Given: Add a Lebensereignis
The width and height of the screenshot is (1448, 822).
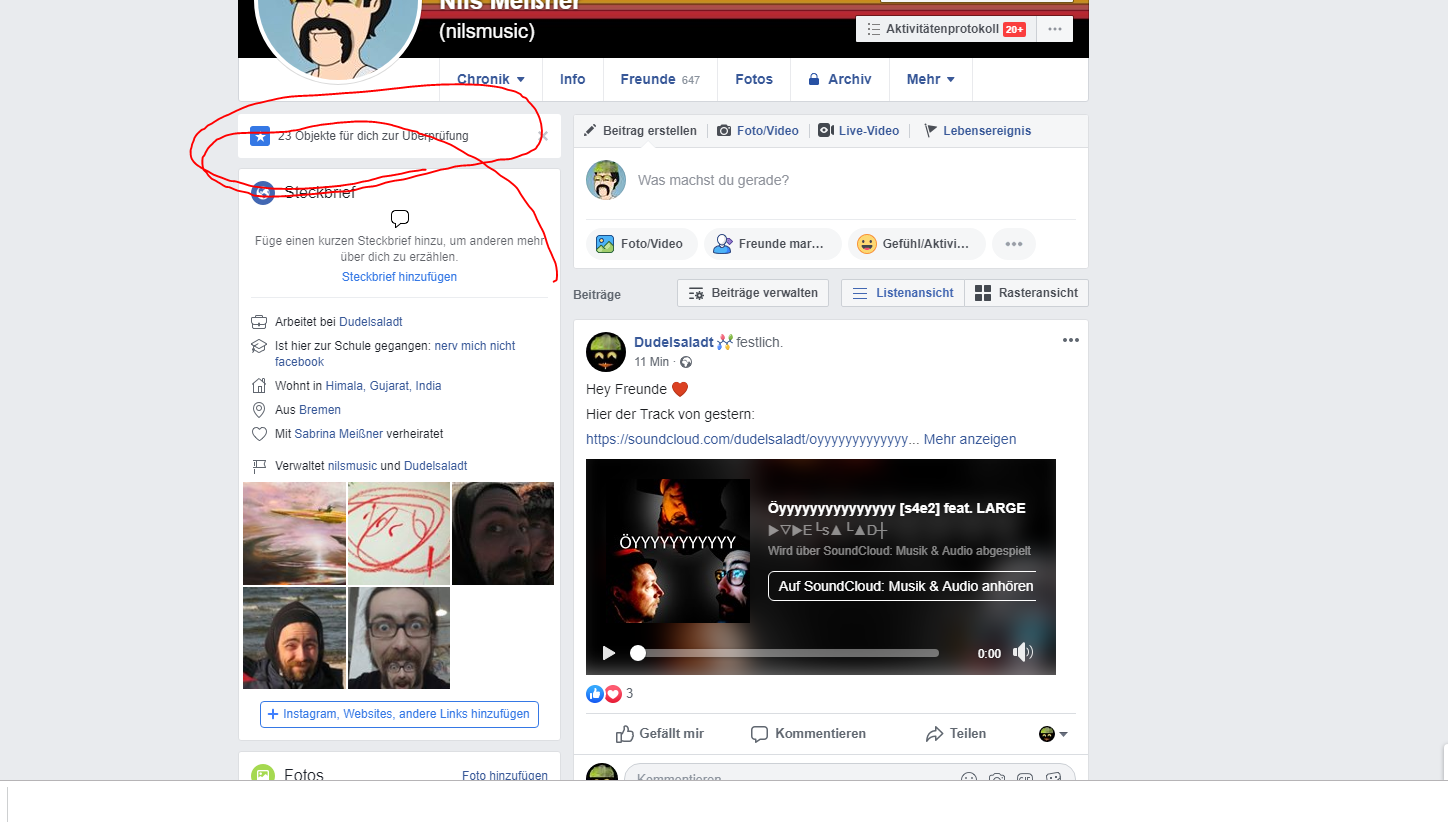Looking at the screenshot, I should click(976, 131).
